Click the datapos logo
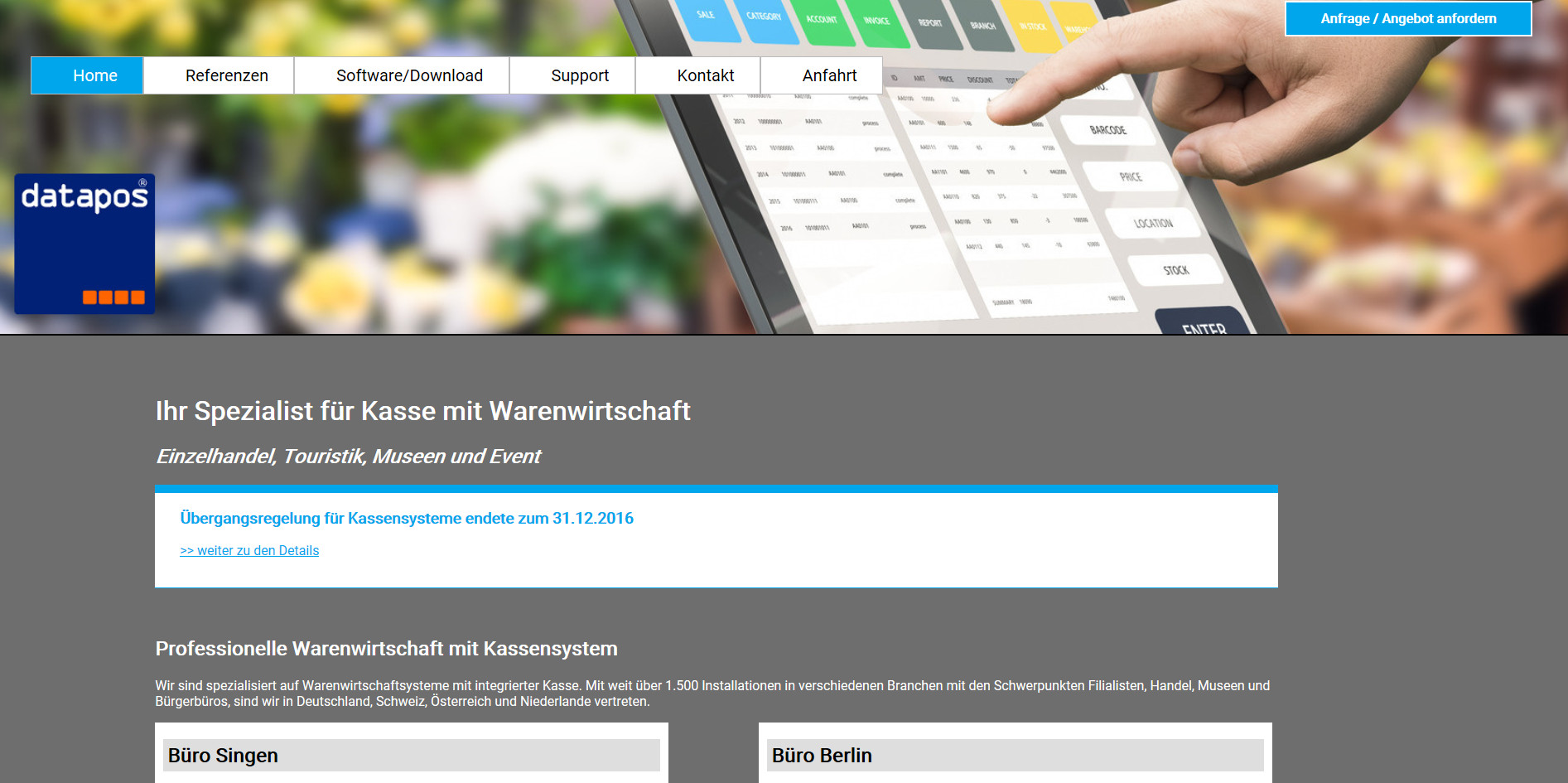Image resolution: width=1568 pixels, height=783 pixels. (x=84, y=243)
